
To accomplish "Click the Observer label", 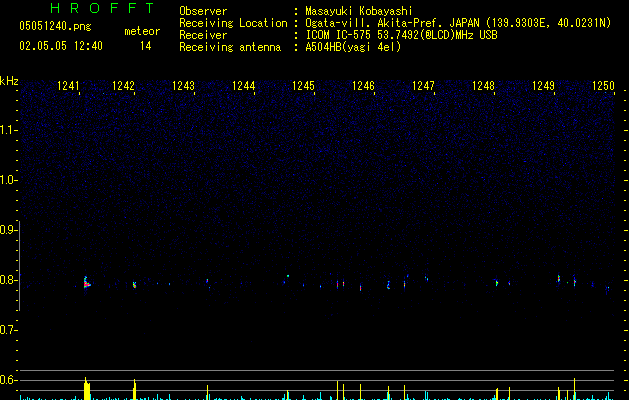I will pos(203,11).
